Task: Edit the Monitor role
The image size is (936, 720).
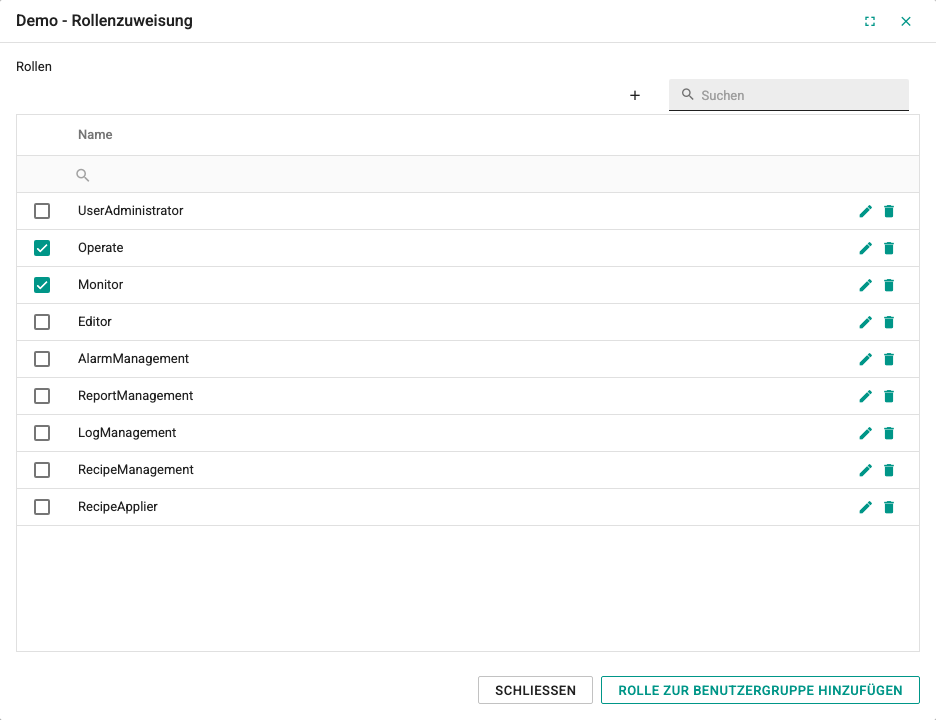Action: 865,285
